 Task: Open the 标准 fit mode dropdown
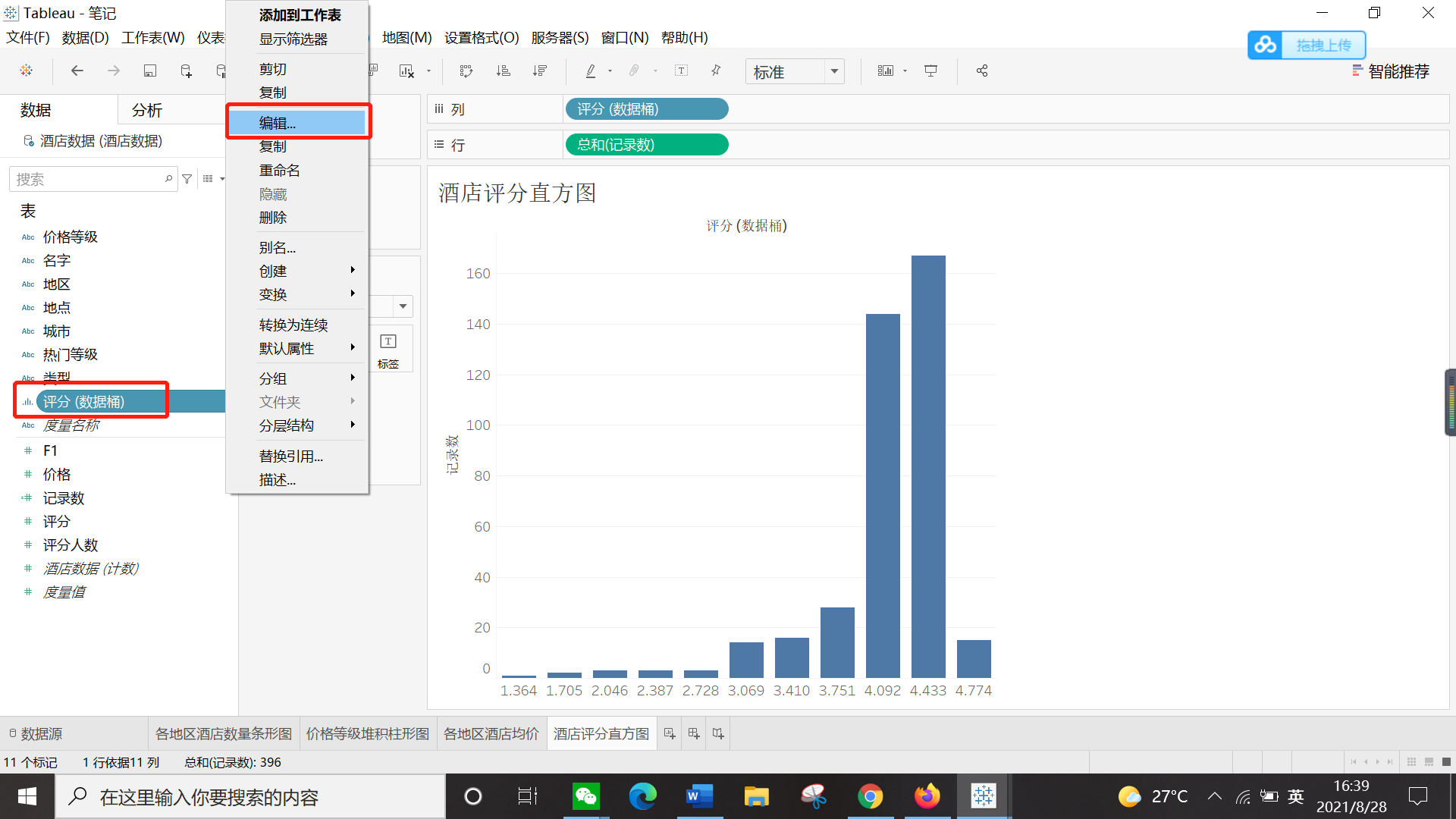pyautogui.click(x=834, y=71)
